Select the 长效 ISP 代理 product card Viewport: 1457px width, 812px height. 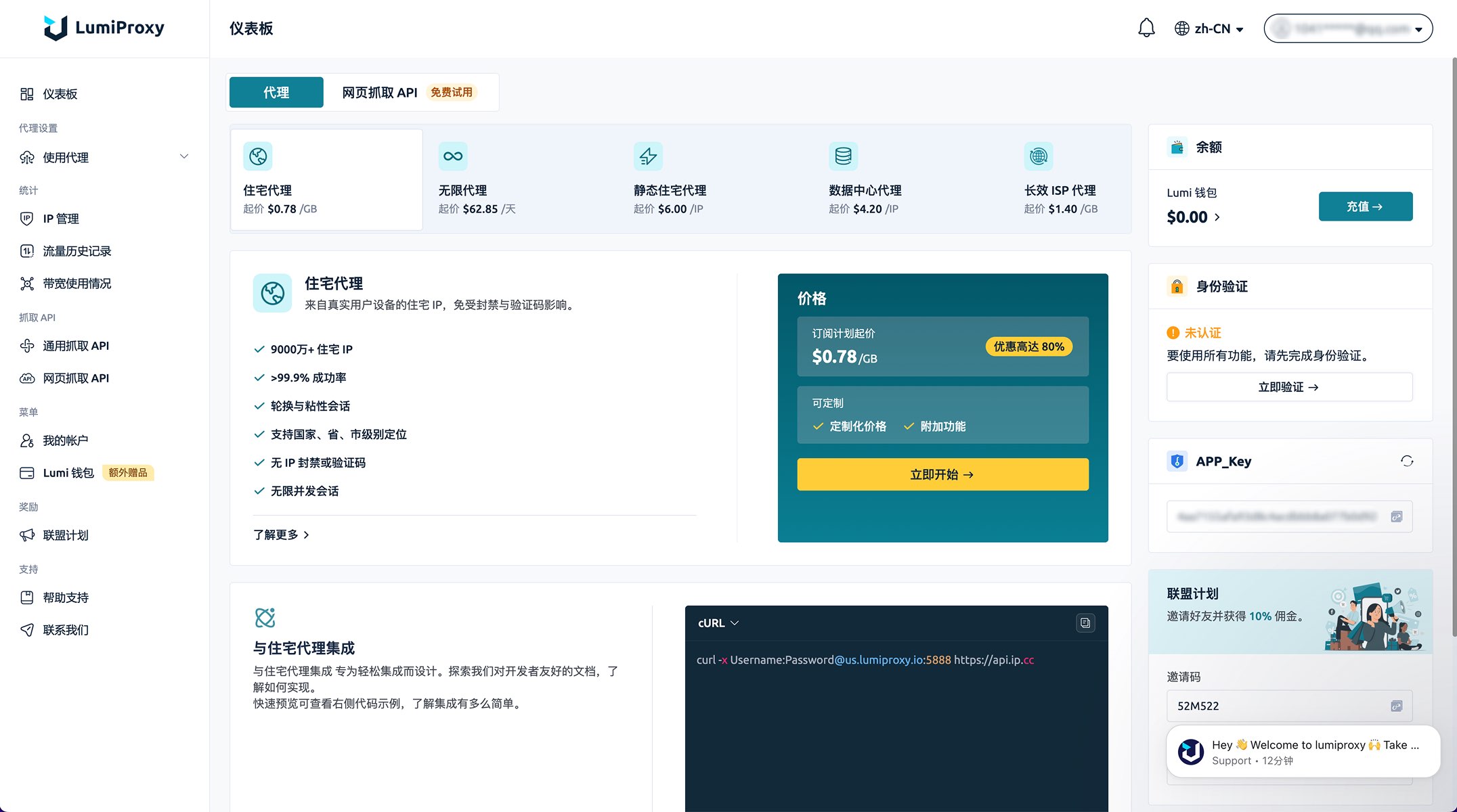(x=1070, y=179)
